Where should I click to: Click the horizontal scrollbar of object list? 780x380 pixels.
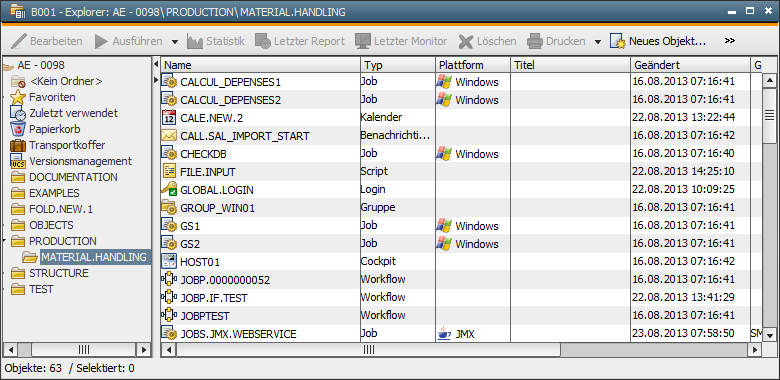[x=369, y=350]
